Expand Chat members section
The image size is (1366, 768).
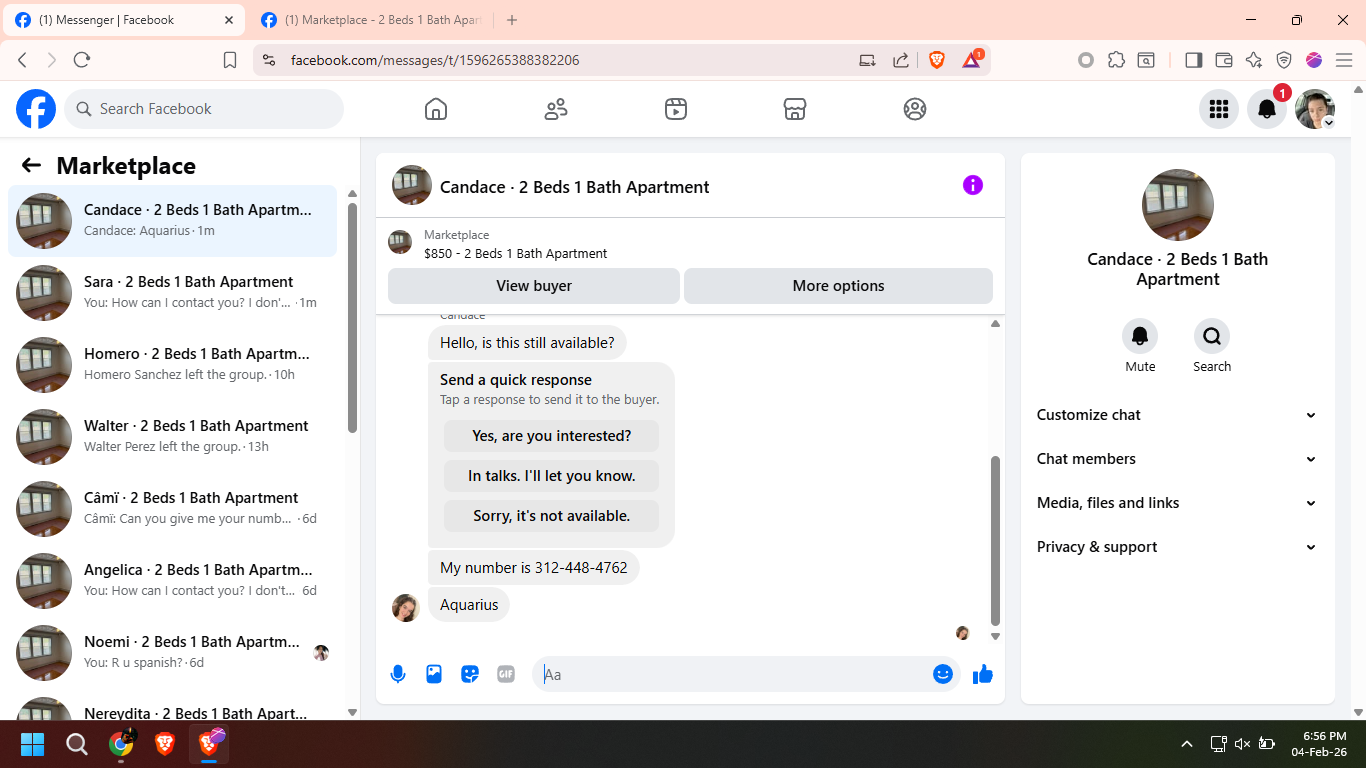point(1178,459)
